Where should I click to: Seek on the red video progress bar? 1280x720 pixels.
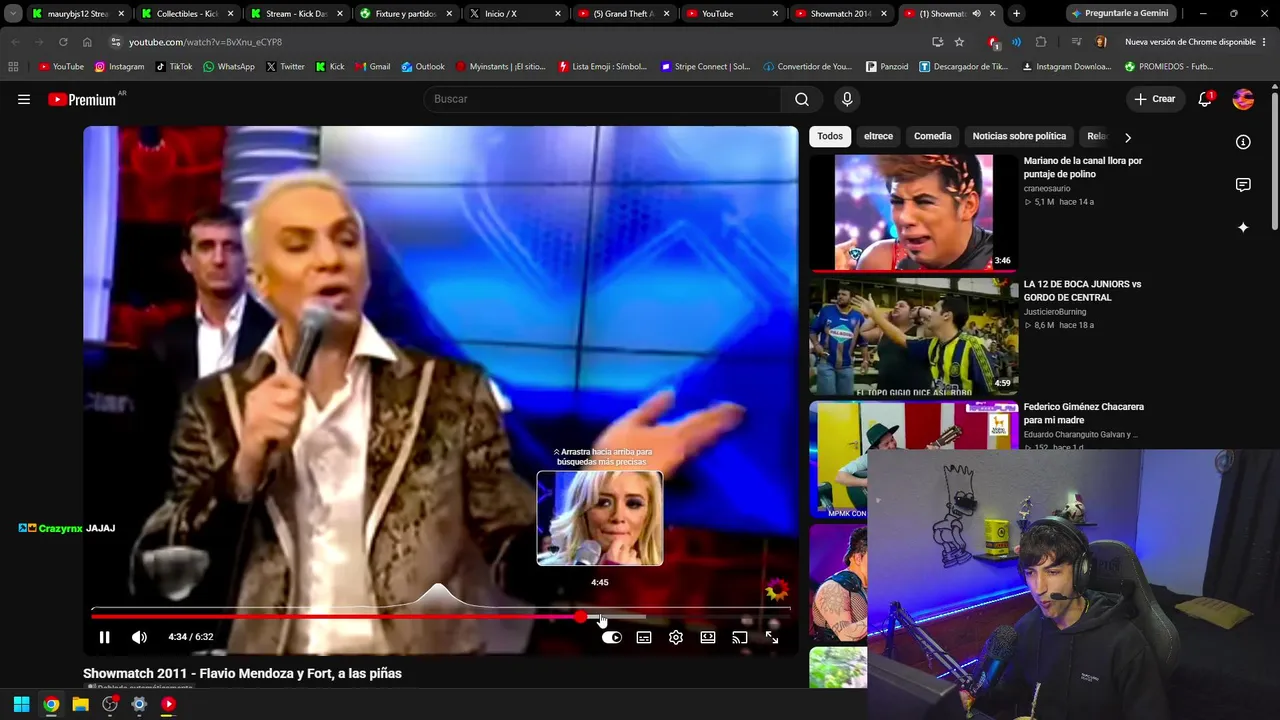click(440, 616)
